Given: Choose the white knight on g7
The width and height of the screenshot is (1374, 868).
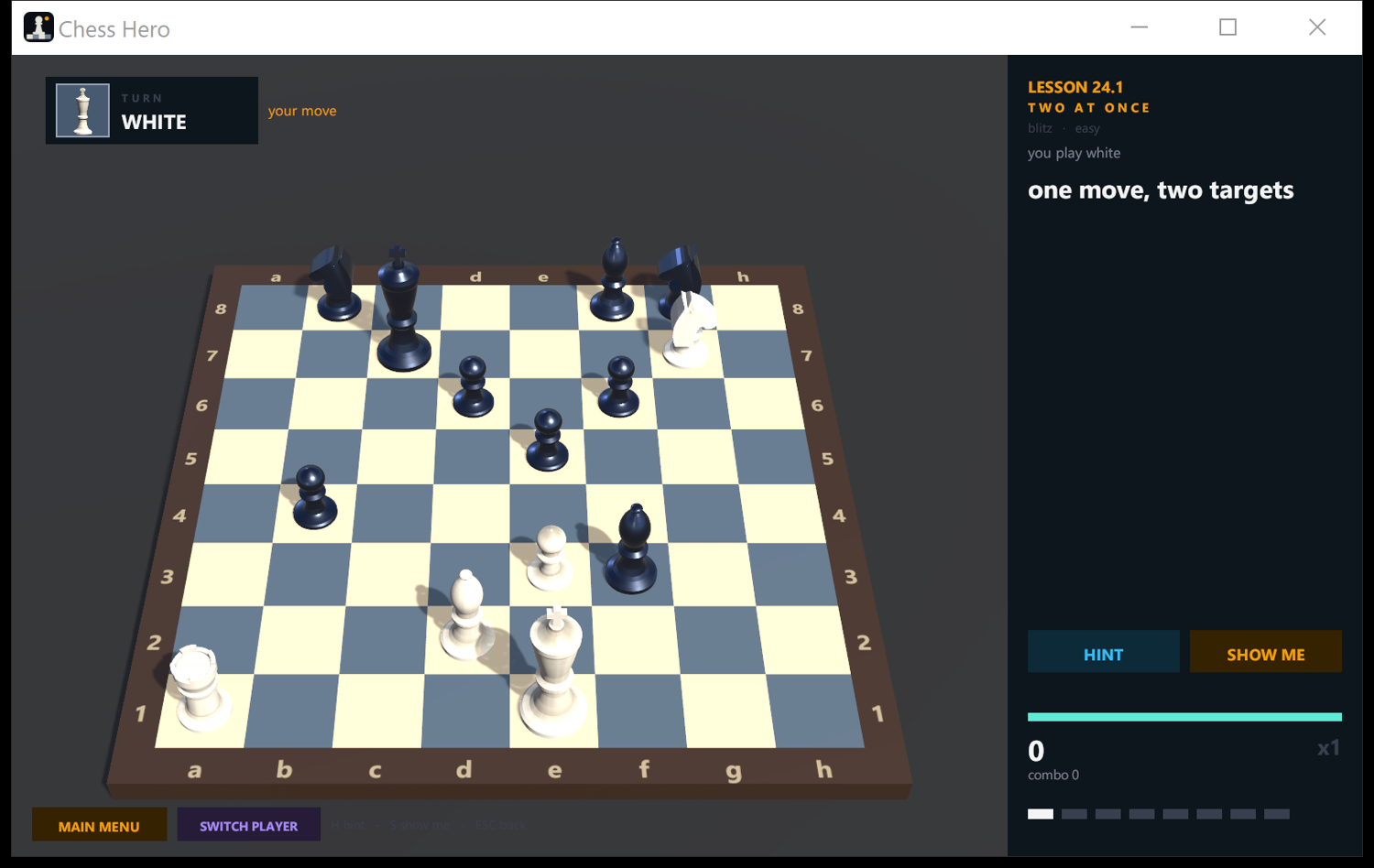Looking at the screenshot, I should [688, 330].
